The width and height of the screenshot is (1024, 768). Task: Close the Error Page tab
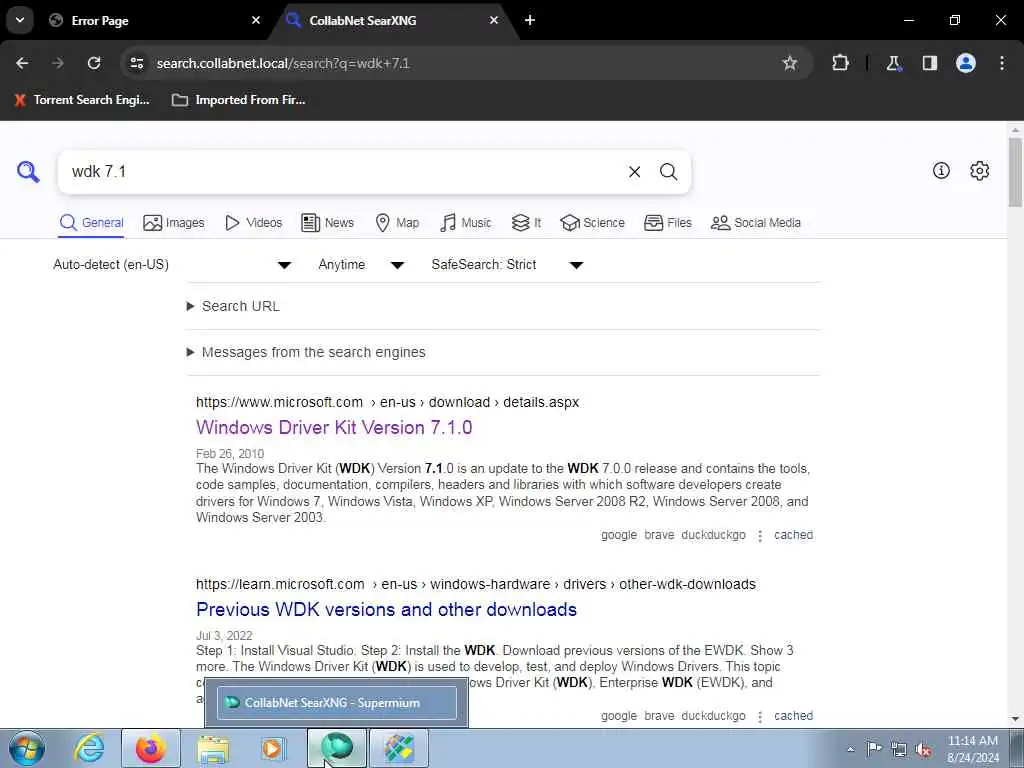pyautogui.click(x=256, y=20)
